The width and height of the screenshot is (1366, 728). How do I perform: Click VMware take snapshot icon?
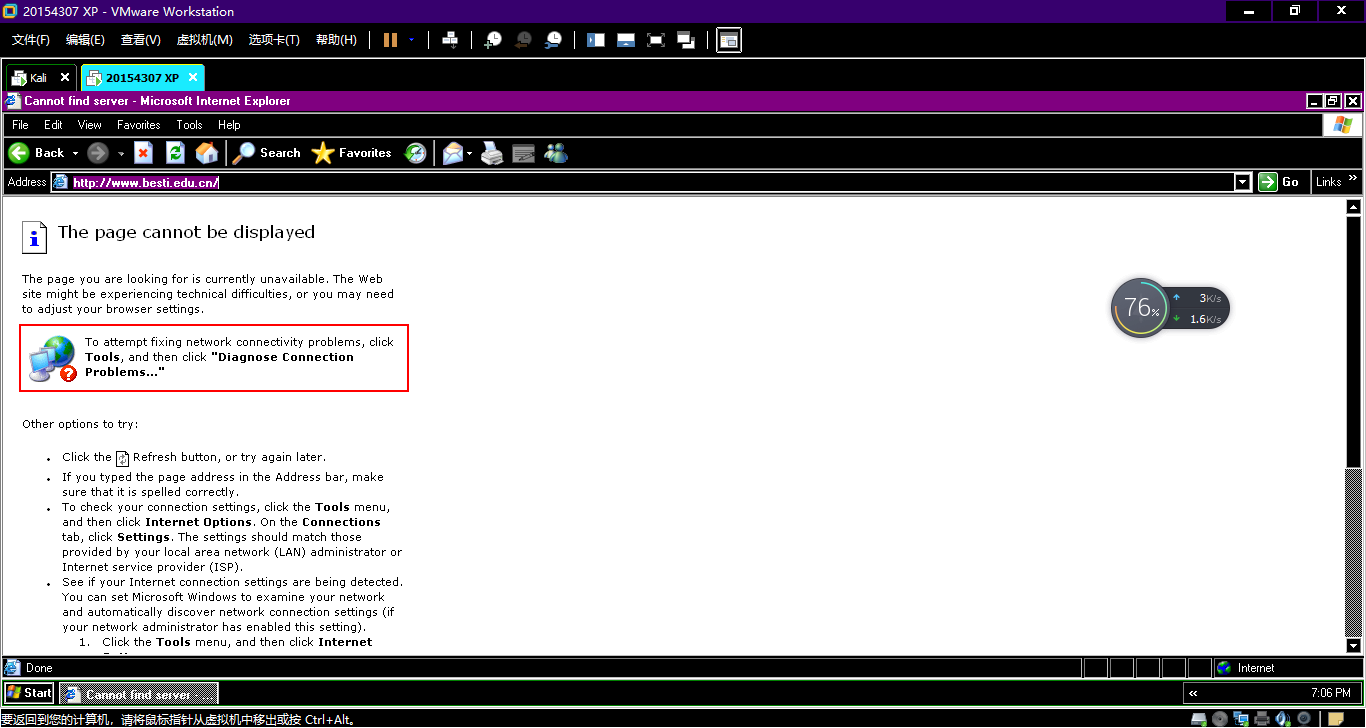[493, 40]
